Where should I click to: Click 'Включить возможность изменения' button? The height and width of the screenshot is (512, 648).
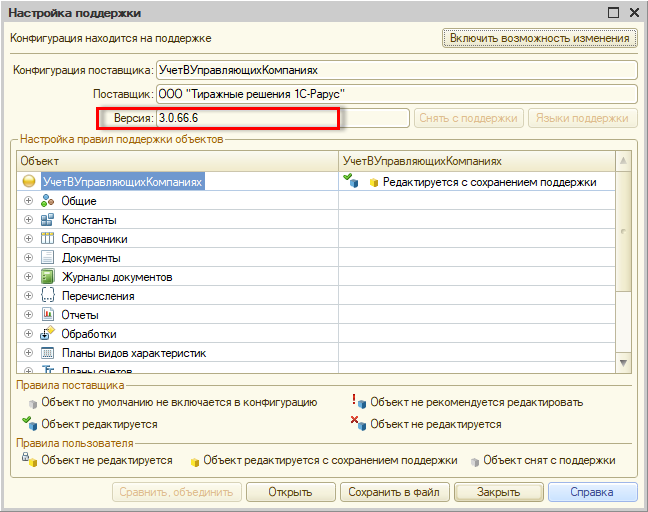539,38
